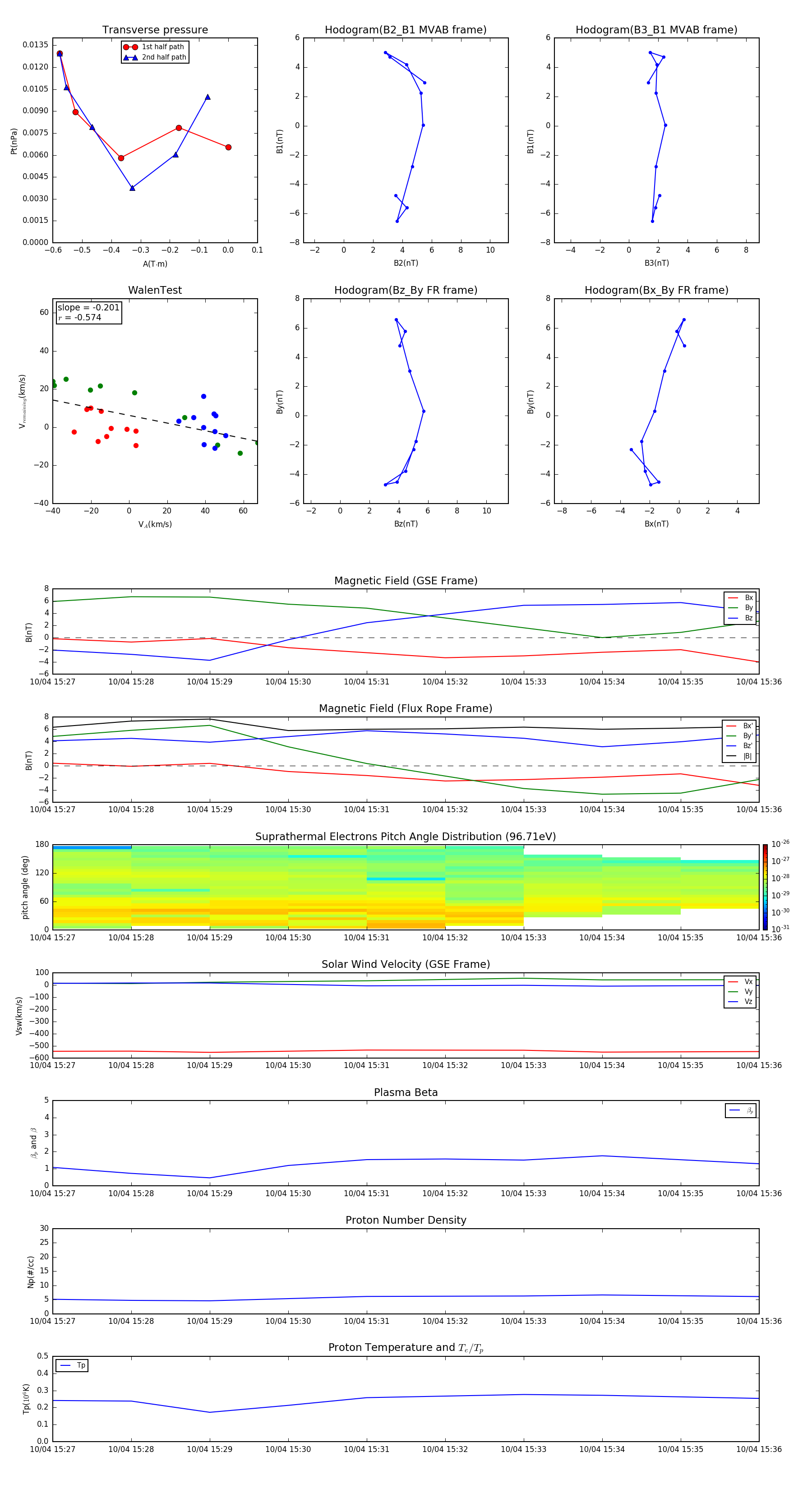The image size is (812, 1489).
Task: Click the "βp and β" y-axis label
Action: (x=34, y=1143)
